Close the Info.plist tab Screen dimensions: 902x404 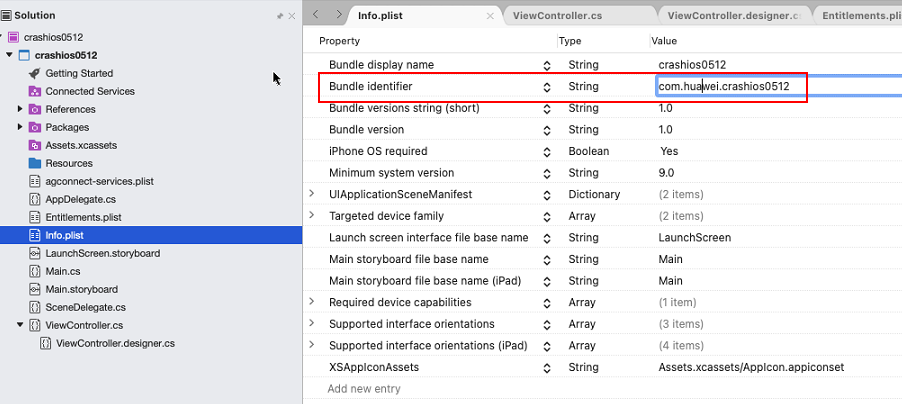pos(490,16)
